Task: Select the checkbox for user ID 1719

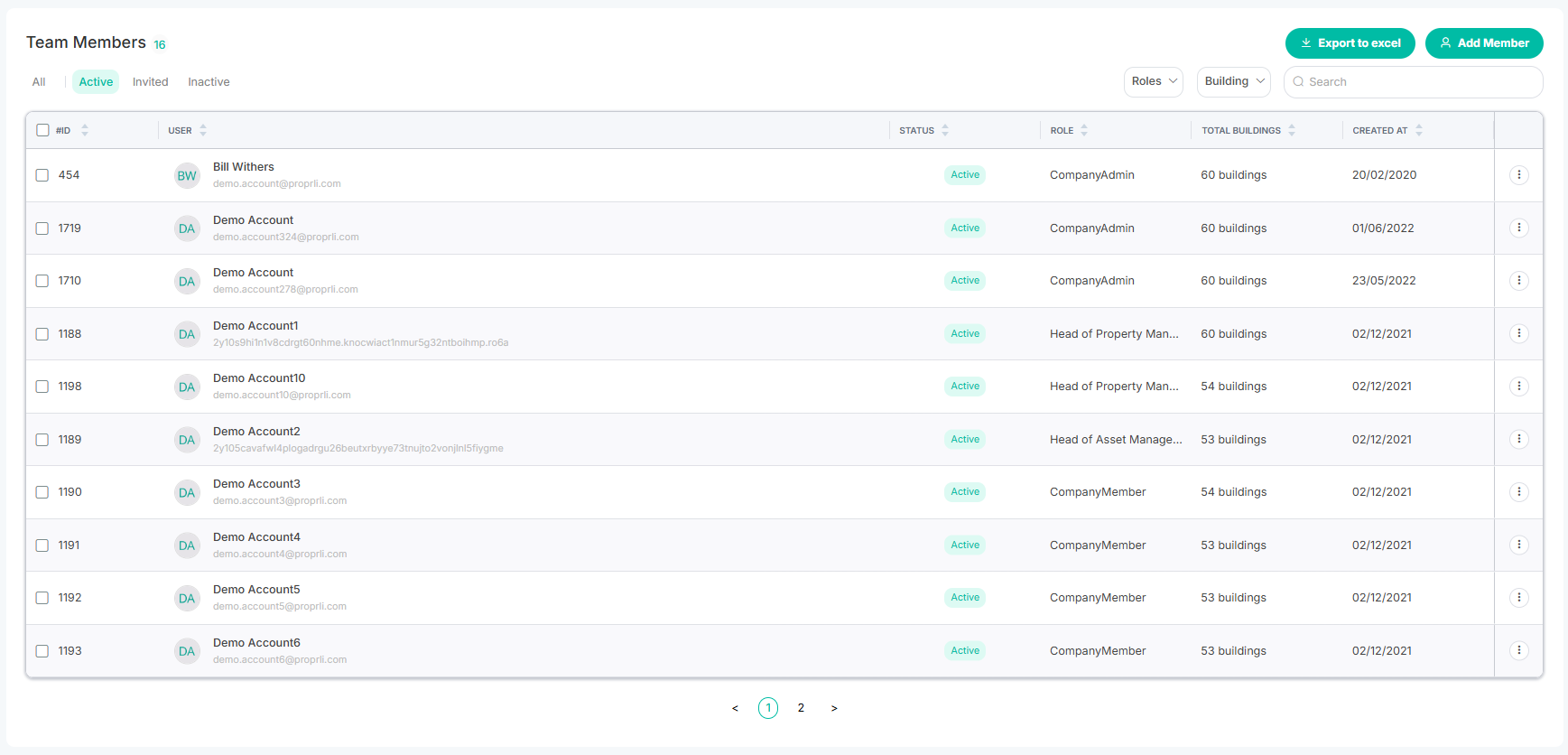Action: [x=42, y=228]
